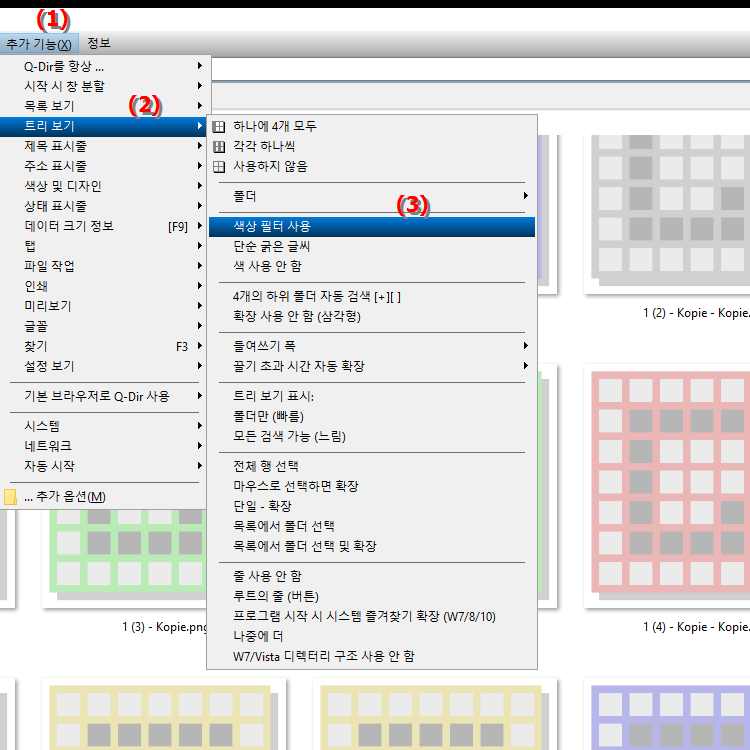Viewport: 750px width, 750px height.
Task: Toggle 전체 행 선택 option
Action: coord(372,466)
